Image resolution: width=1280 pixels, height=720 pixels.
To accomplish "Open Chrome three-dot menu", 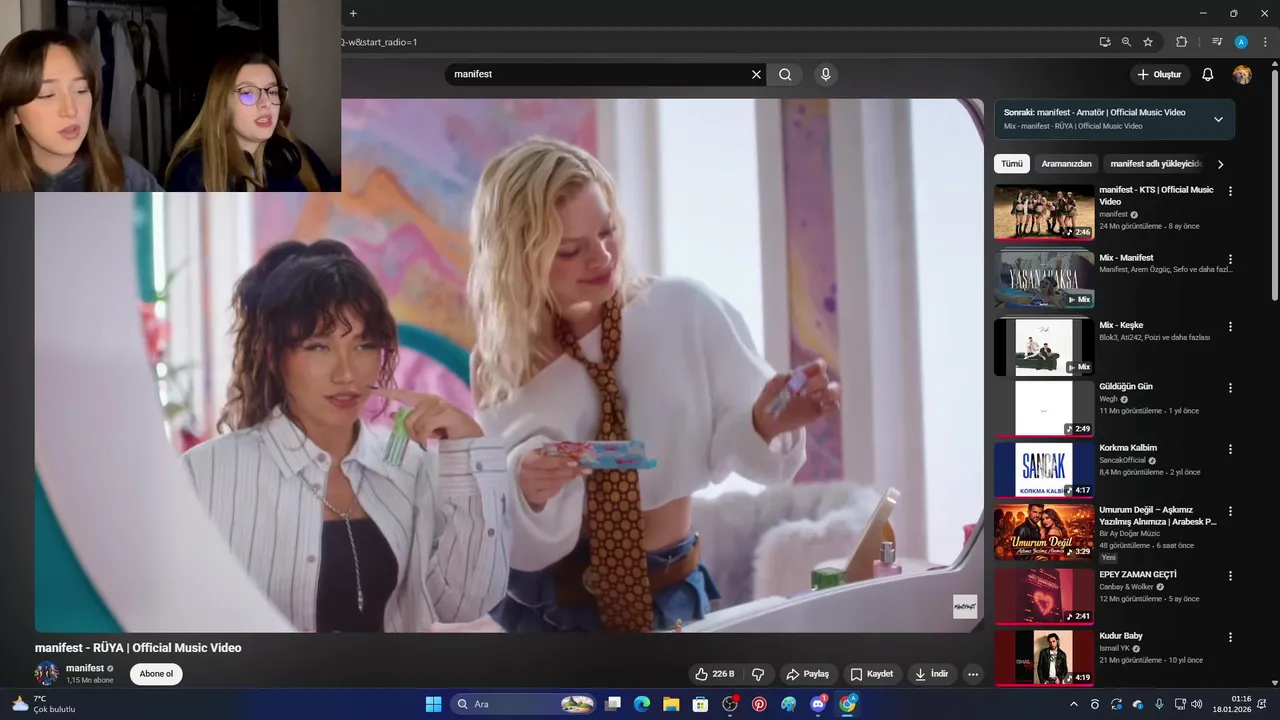I will (1265, 42).
